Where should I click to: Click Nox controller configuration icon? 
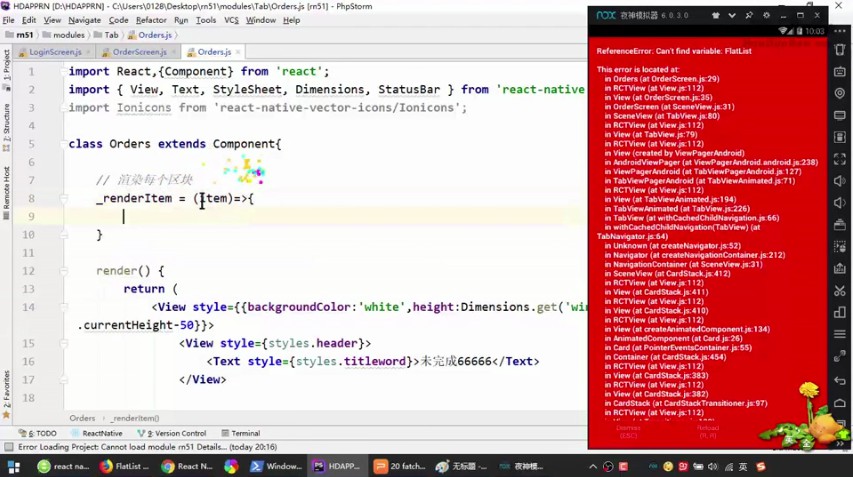[839, 356]
